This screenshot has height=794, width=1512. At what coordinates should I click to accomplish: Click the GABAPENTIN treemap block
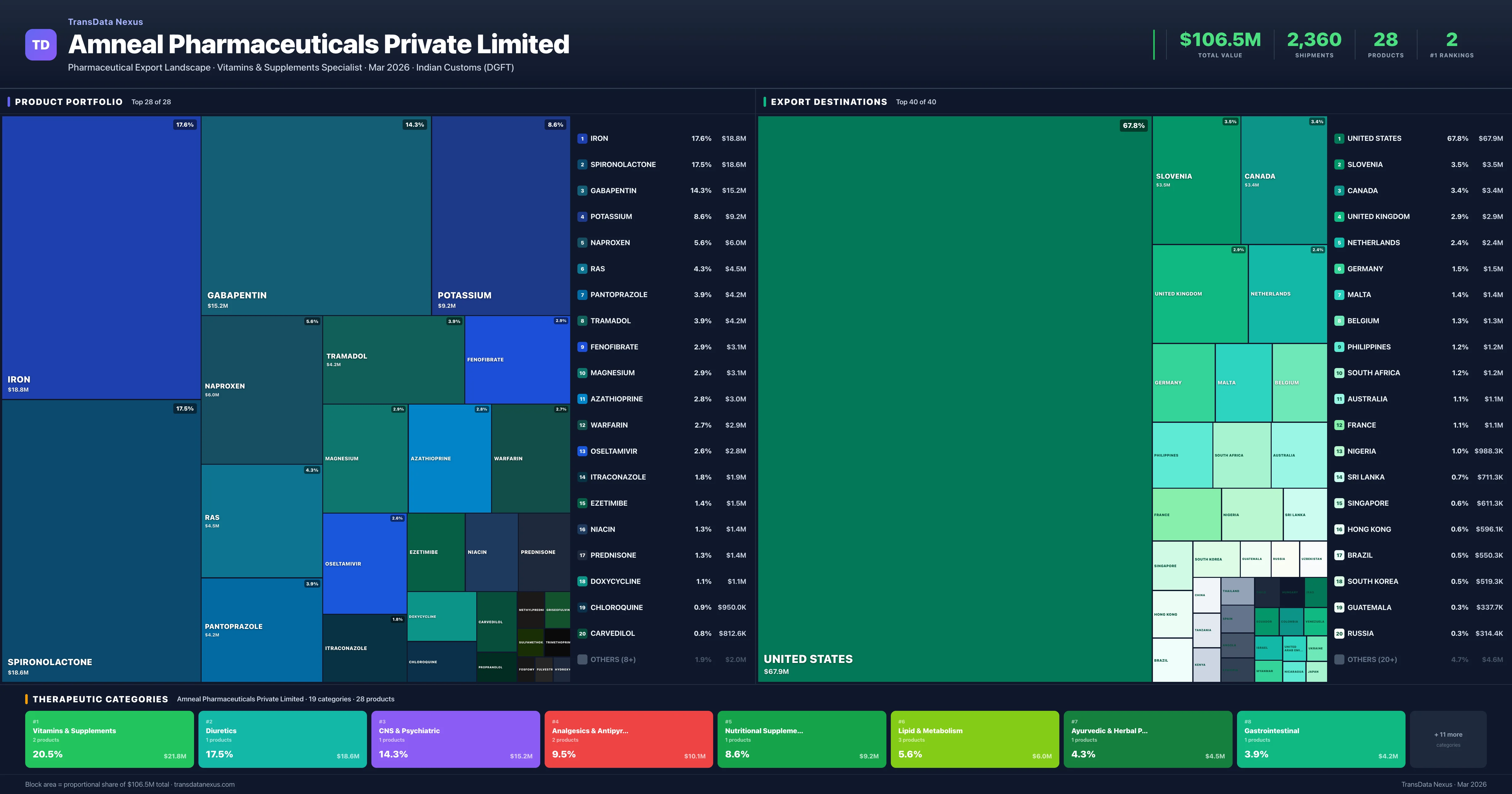point(316,215)
